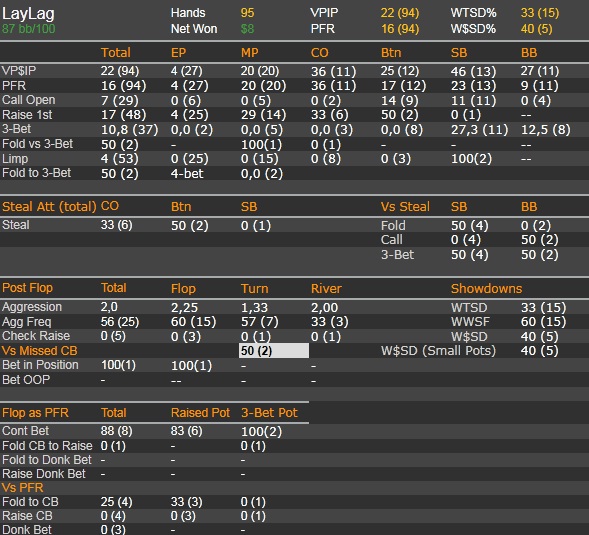
Task: Click the Vs PFR heading
Action: (x=23, y=488)
